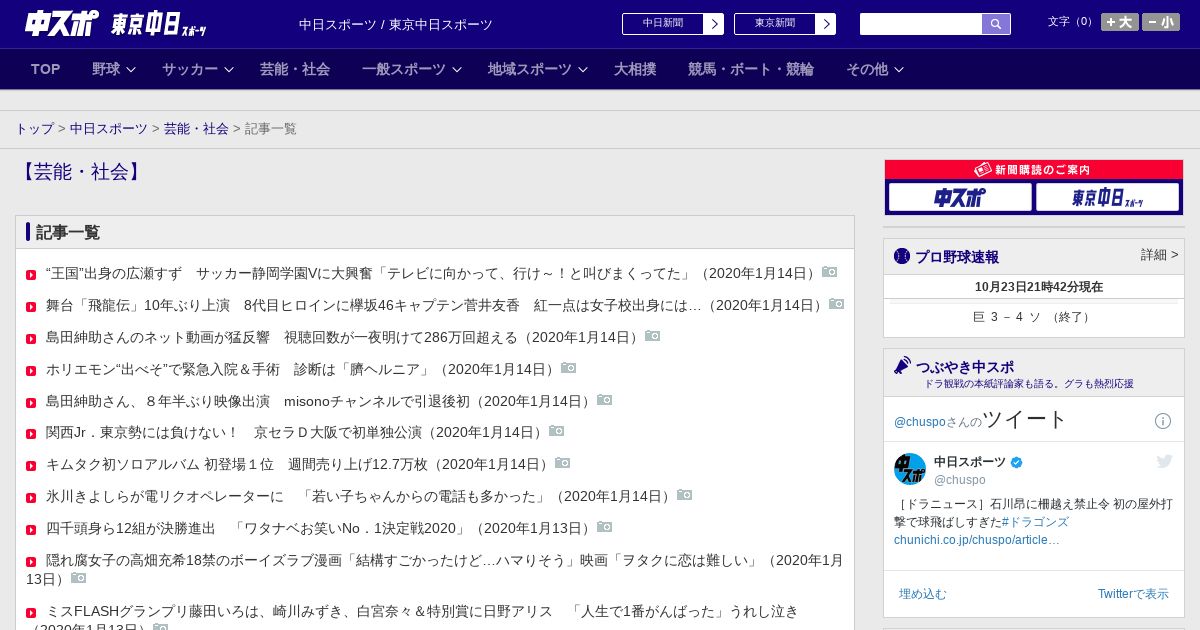This screenshot has height=630, width=1200.
Task: Increase text size with the 大 button
Action: [x=1120, y=22]
